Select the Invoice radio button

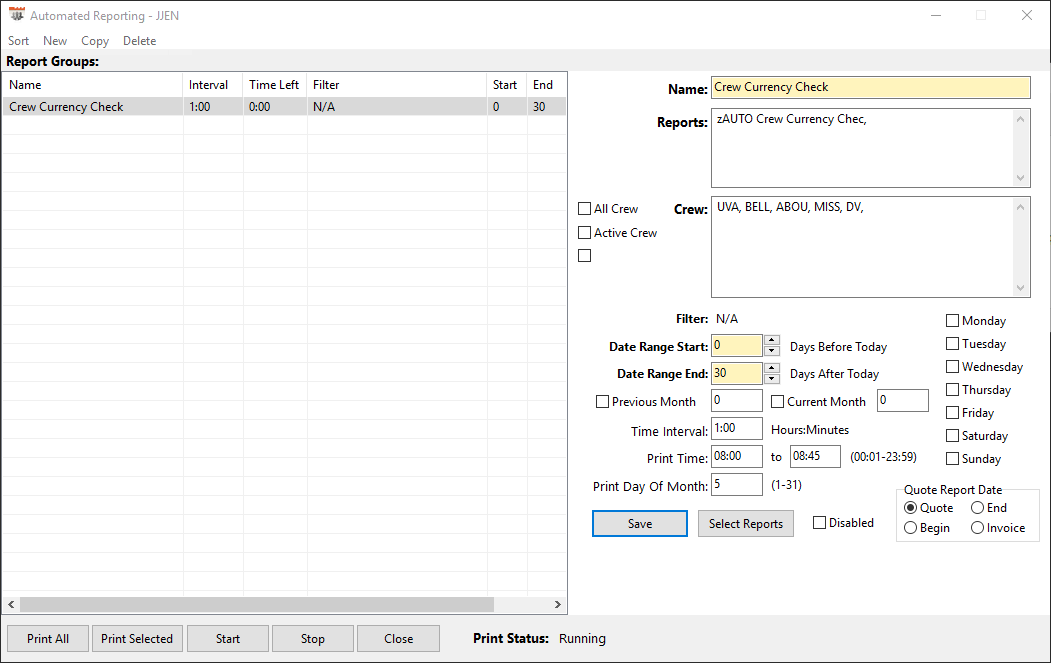(977, 528)
